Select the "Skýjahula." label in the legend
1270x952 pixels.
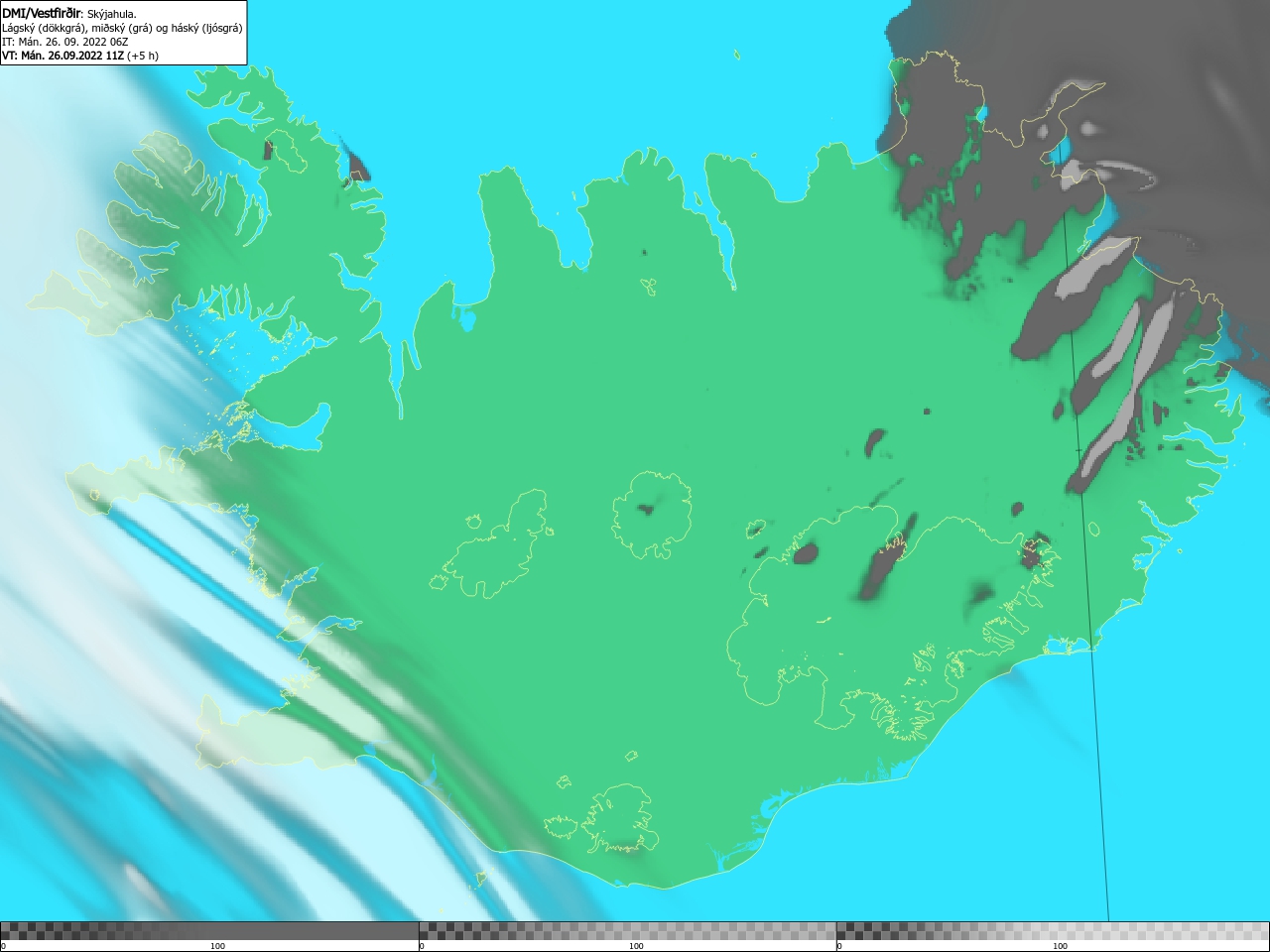point(112,14)
